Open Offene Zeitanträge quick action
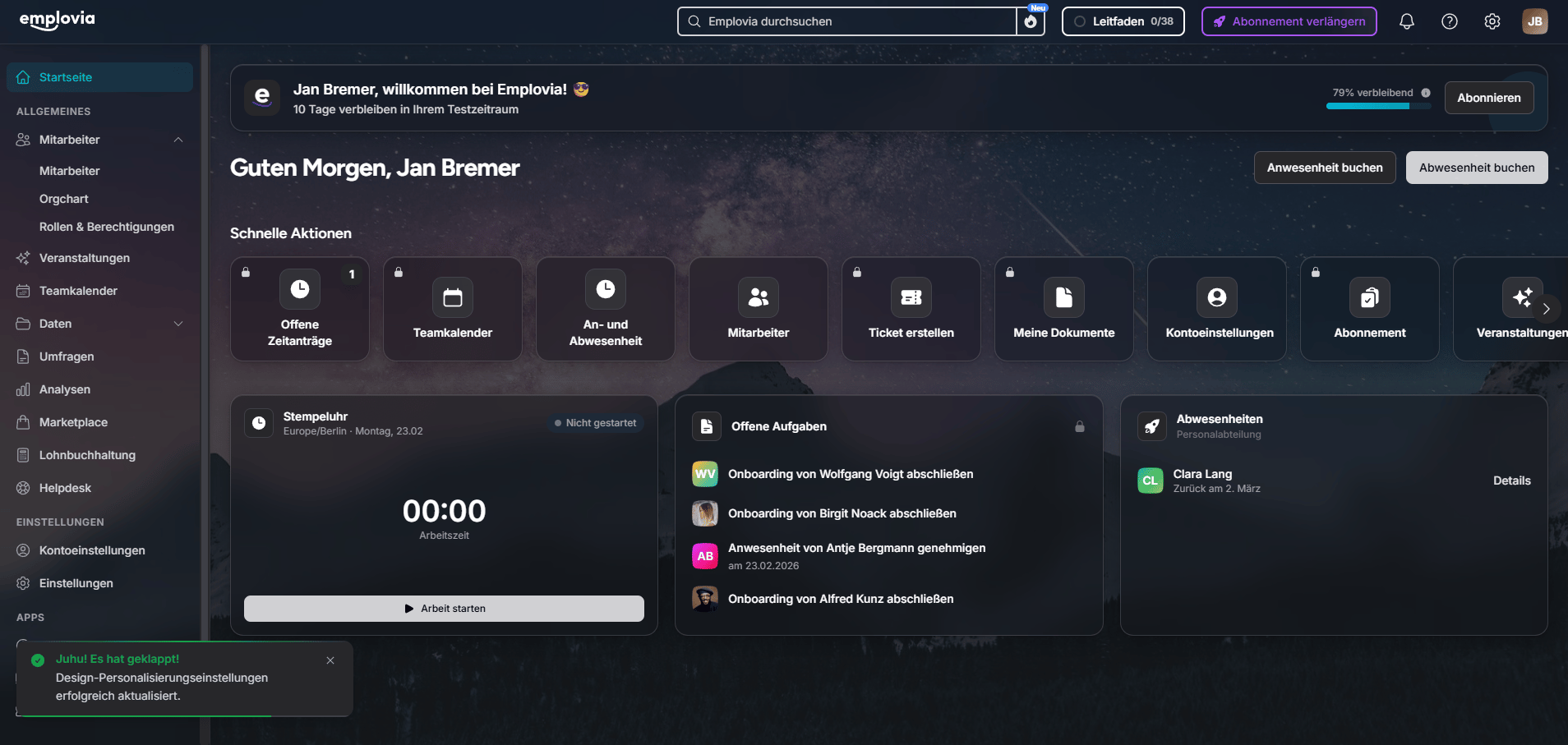 (x=300, y=309)
